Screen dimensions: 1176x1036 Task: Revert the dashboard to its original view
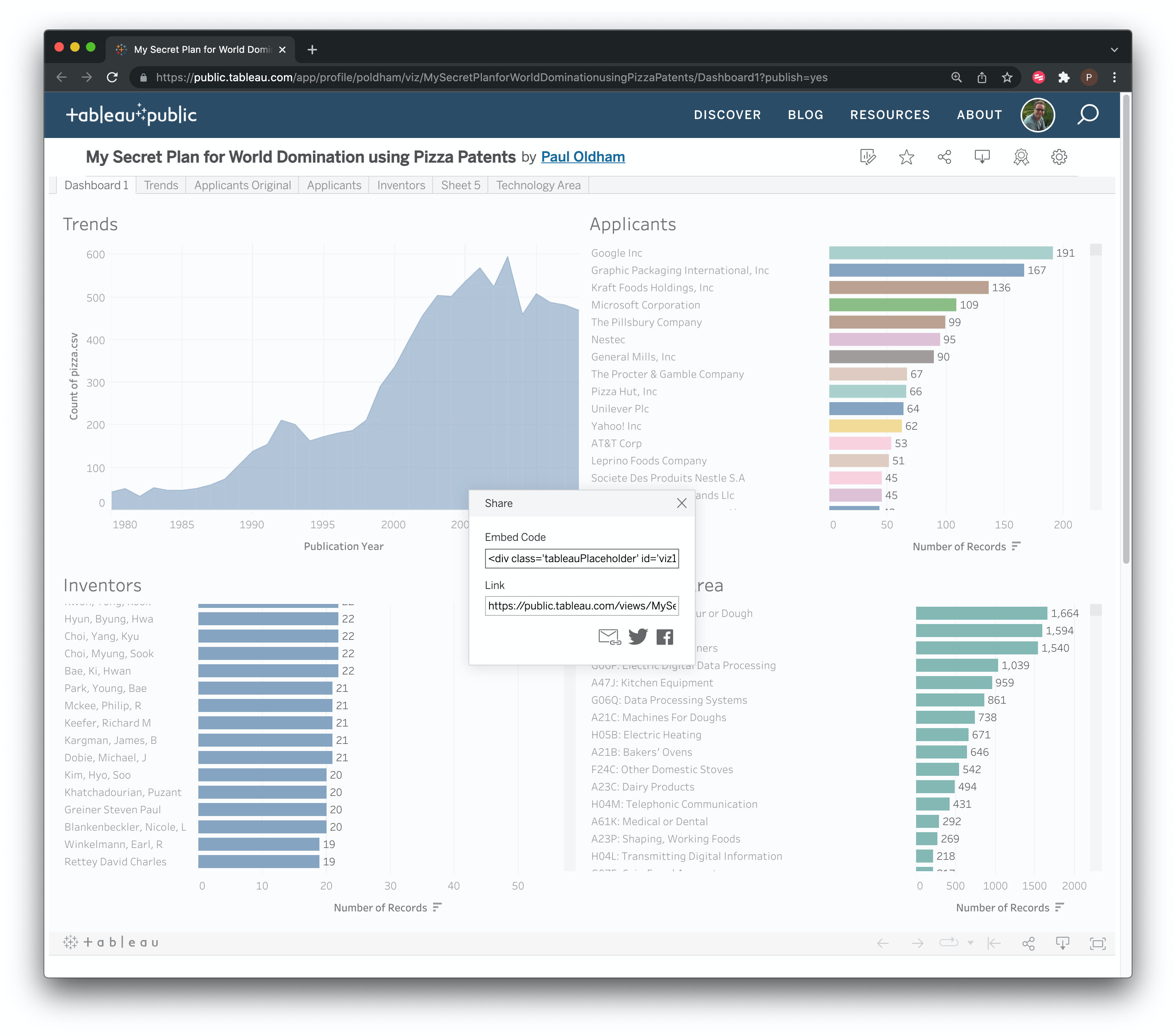pyautogui.click(x=995, y=943)
